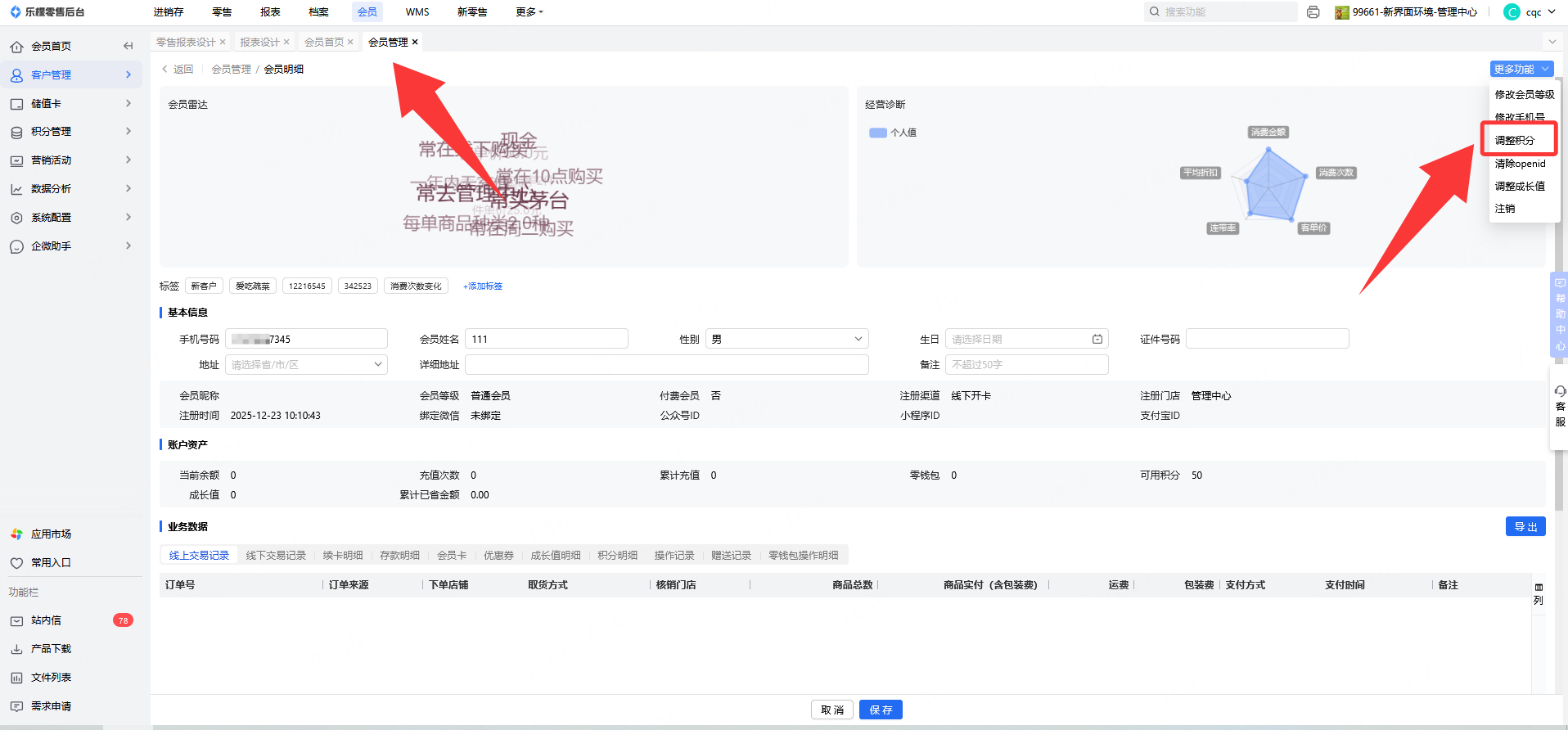Close the 会员管理 tab
The width and height of the screenshot is (1568, 730).
[415, 42]
